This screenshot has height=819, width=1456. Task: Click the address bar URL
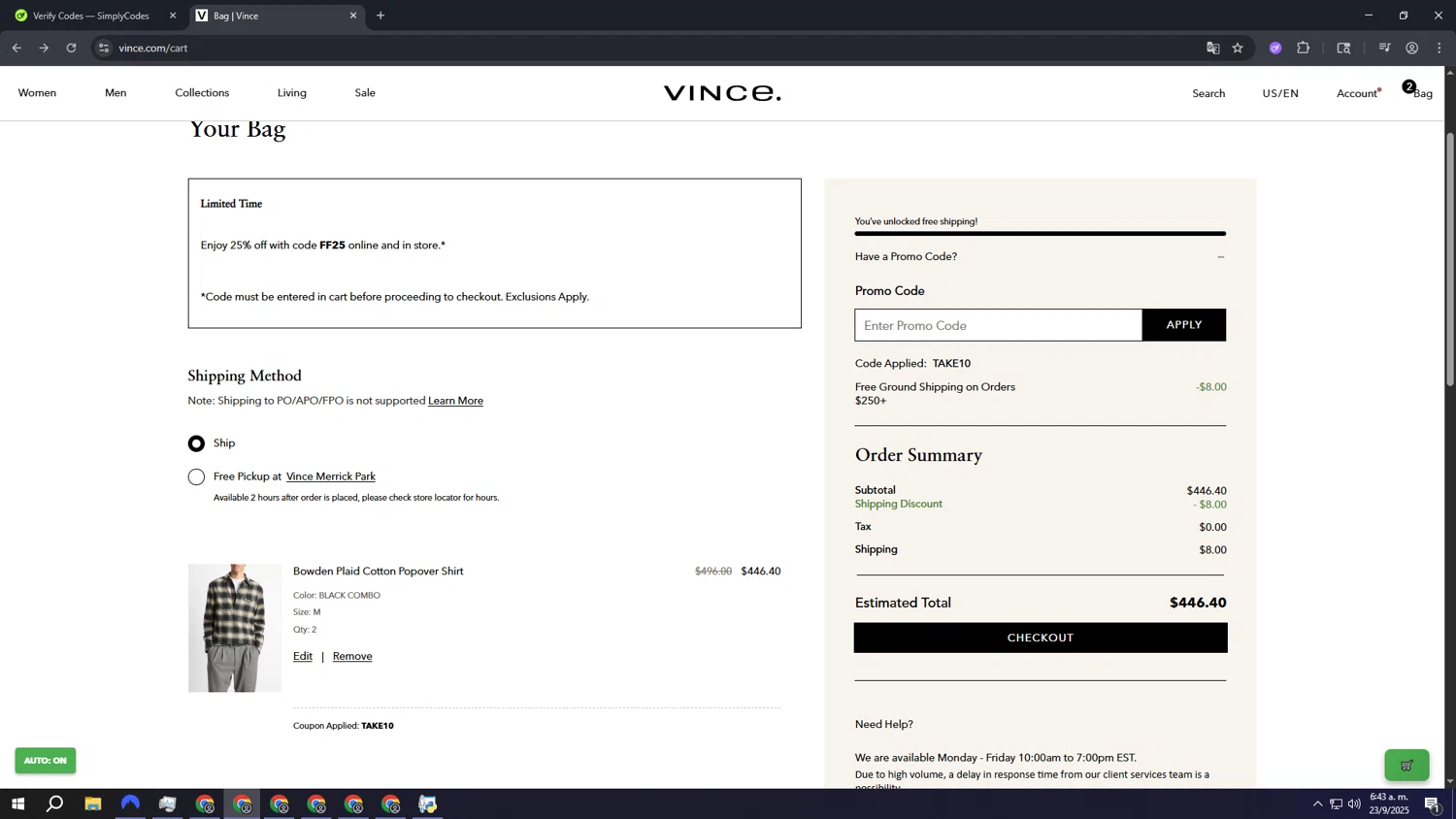pyautogui.click(x=153, y=48)
